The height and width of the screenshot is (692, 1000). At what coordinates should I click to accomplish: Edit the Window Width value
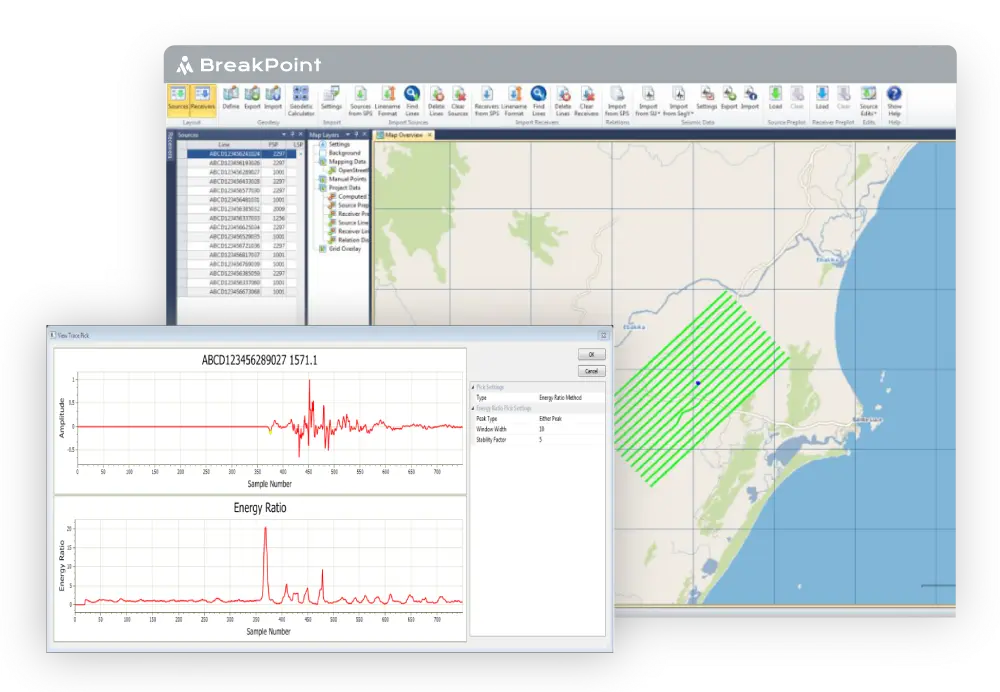coord(571,429)
